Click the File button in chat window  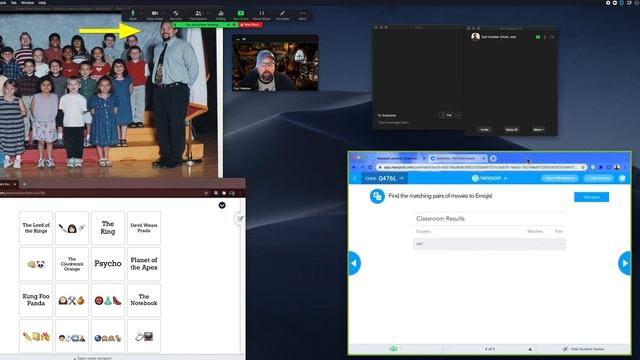point(447,115)
